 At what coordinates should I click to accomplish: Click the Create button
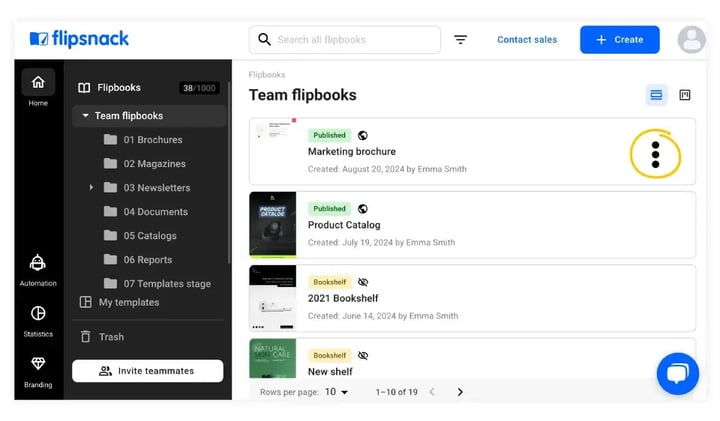pyautogui.click(x=619, y=40)
